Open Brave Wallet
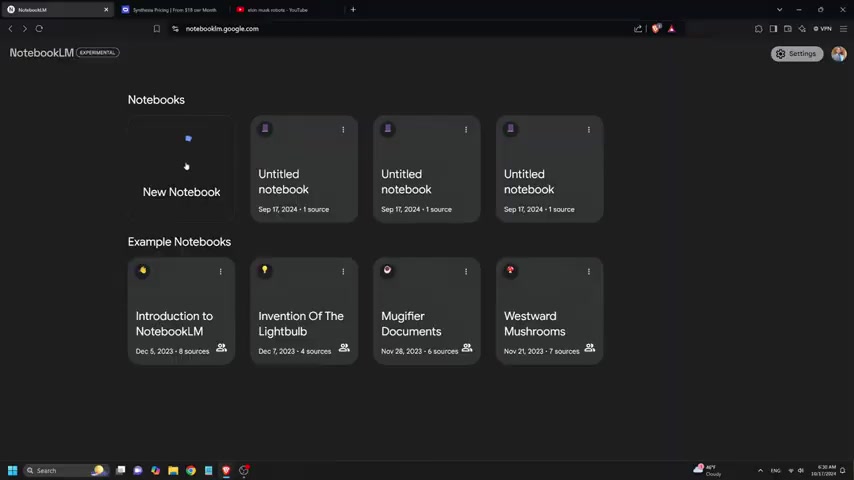Viewport: 854px width, 480px height. [x=788, y=29]
